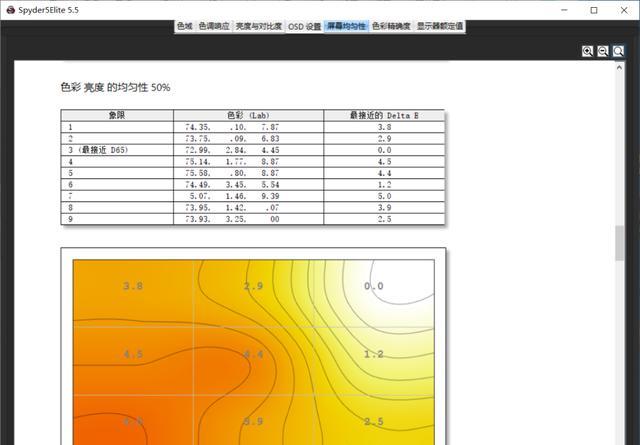This screenshot has height=445, width=640.
Task: Click Lab value 75.14, 1.77, 8.87
Action: coord(232,161)
